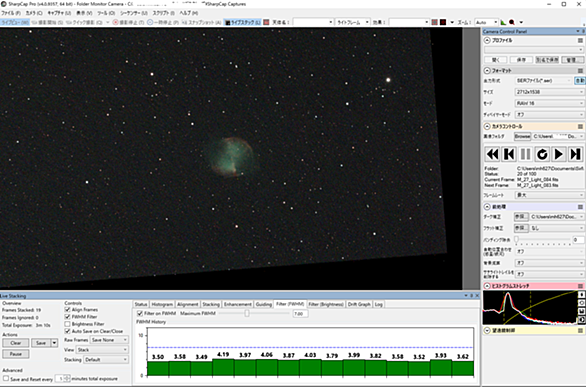Viewport: 586px width, 387px height.
Task: Collapse the ヒストグラムストレッチ section
Action: click(487, 286)
